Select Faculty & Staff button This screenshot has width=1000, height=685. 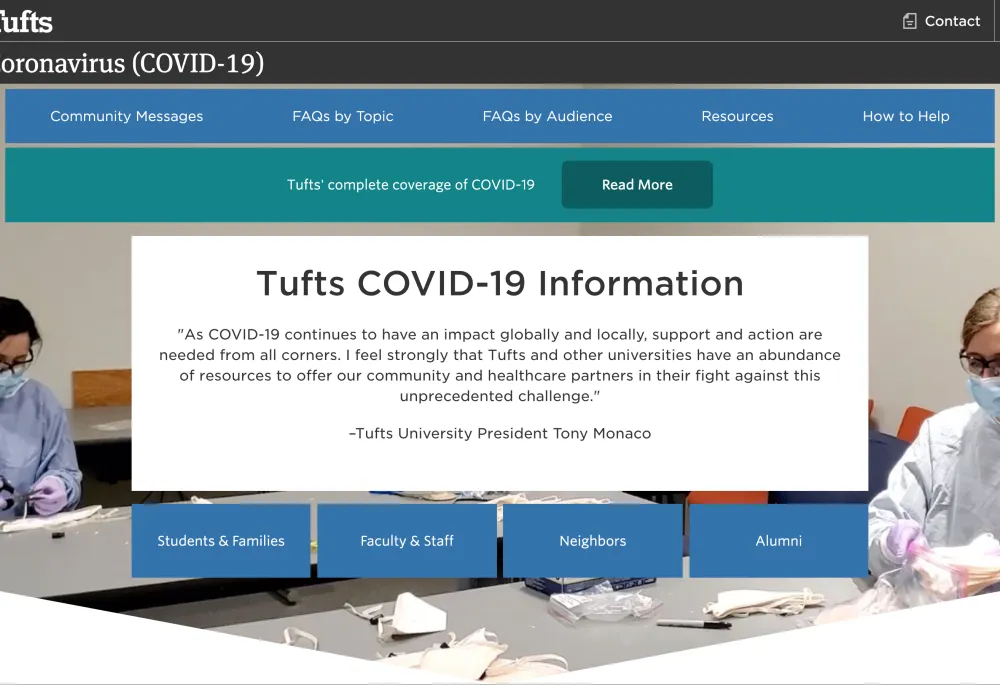pos(407,541)
